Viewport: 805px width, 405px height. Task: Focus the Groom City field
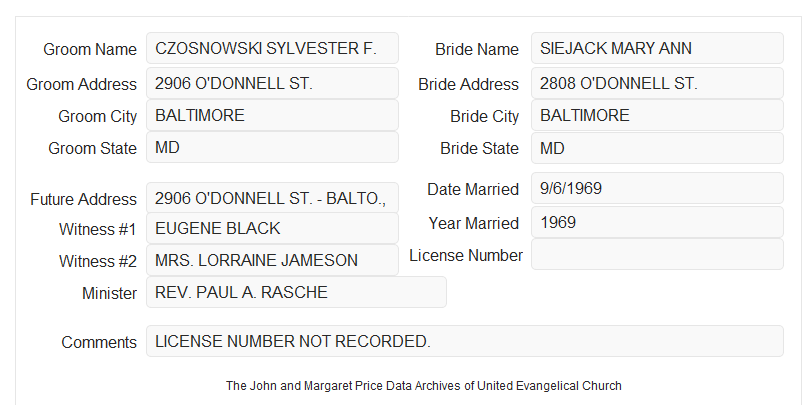point(272,115)
